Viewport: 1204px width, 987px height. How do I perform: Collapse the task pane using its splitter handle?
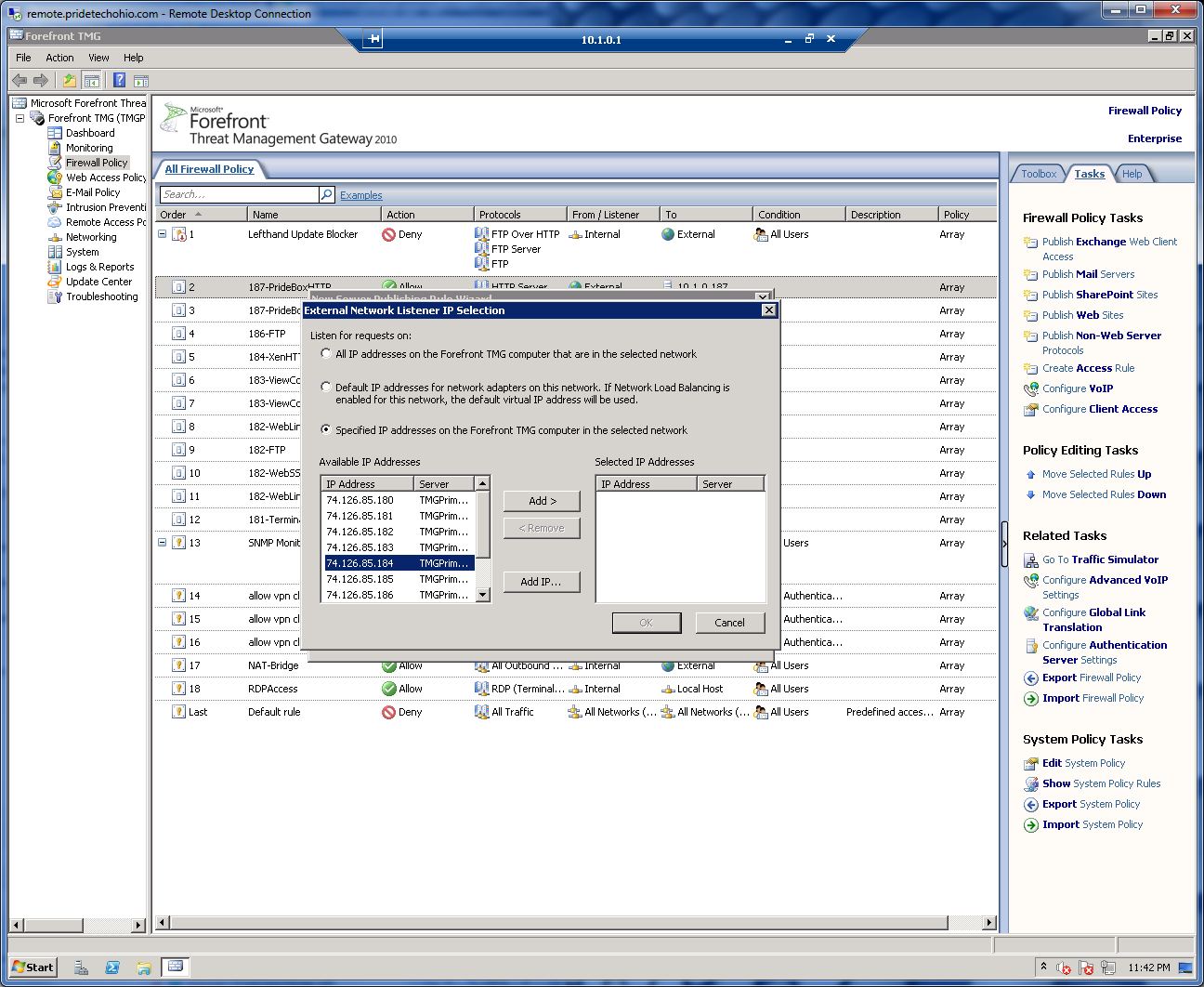[x=1004, y=545]
